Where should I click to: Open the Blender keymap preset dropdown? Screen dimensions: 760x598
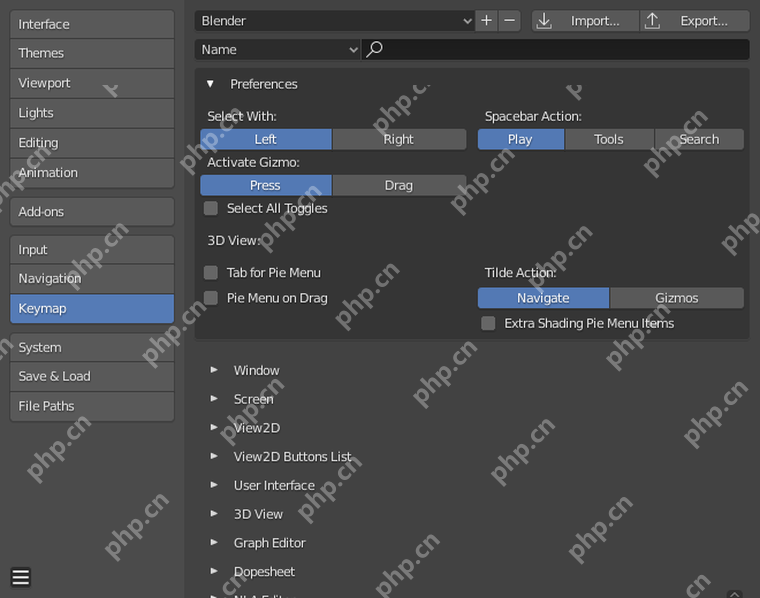coord(334,21)
